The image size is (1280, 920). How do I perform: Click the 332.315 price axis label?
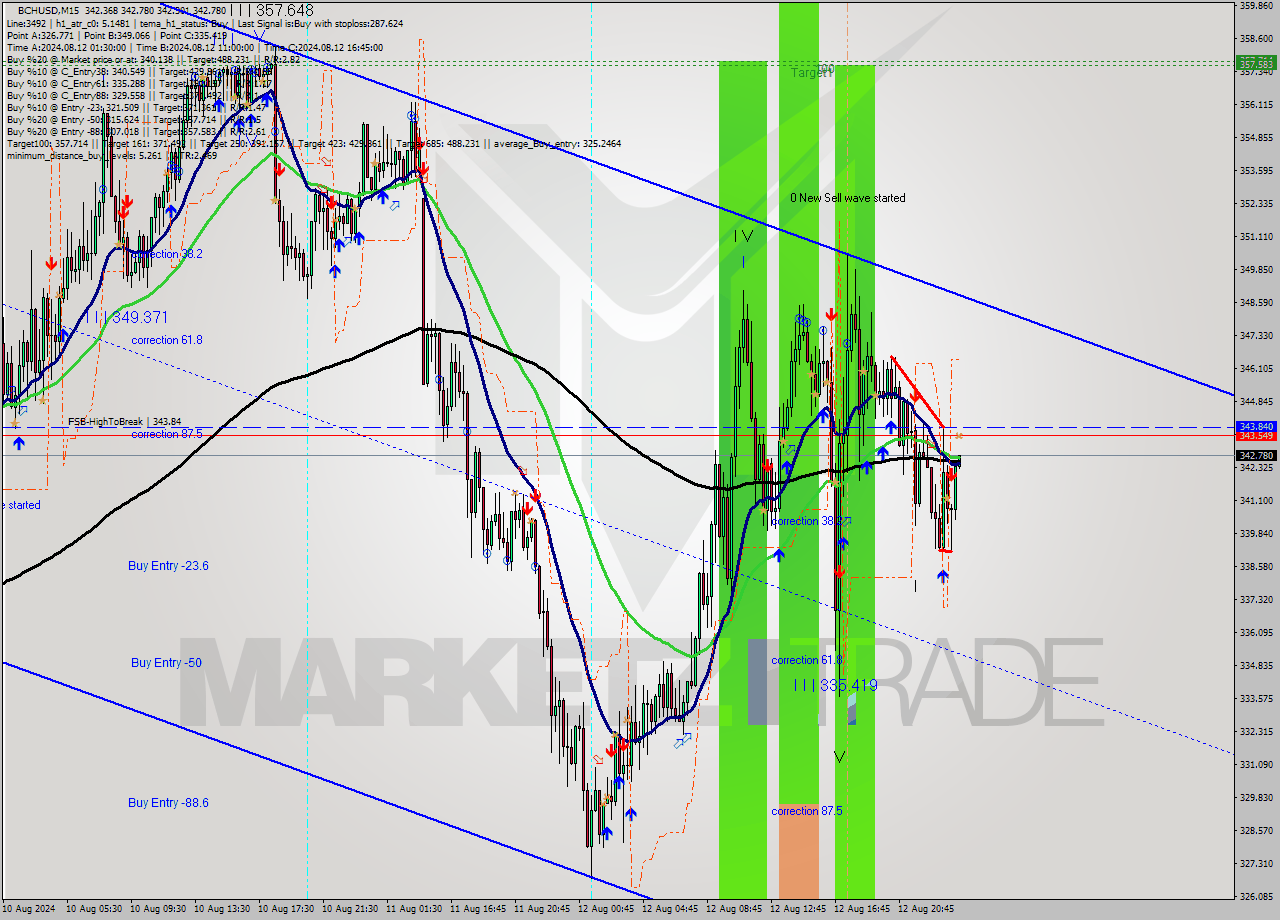(1256, 732)
